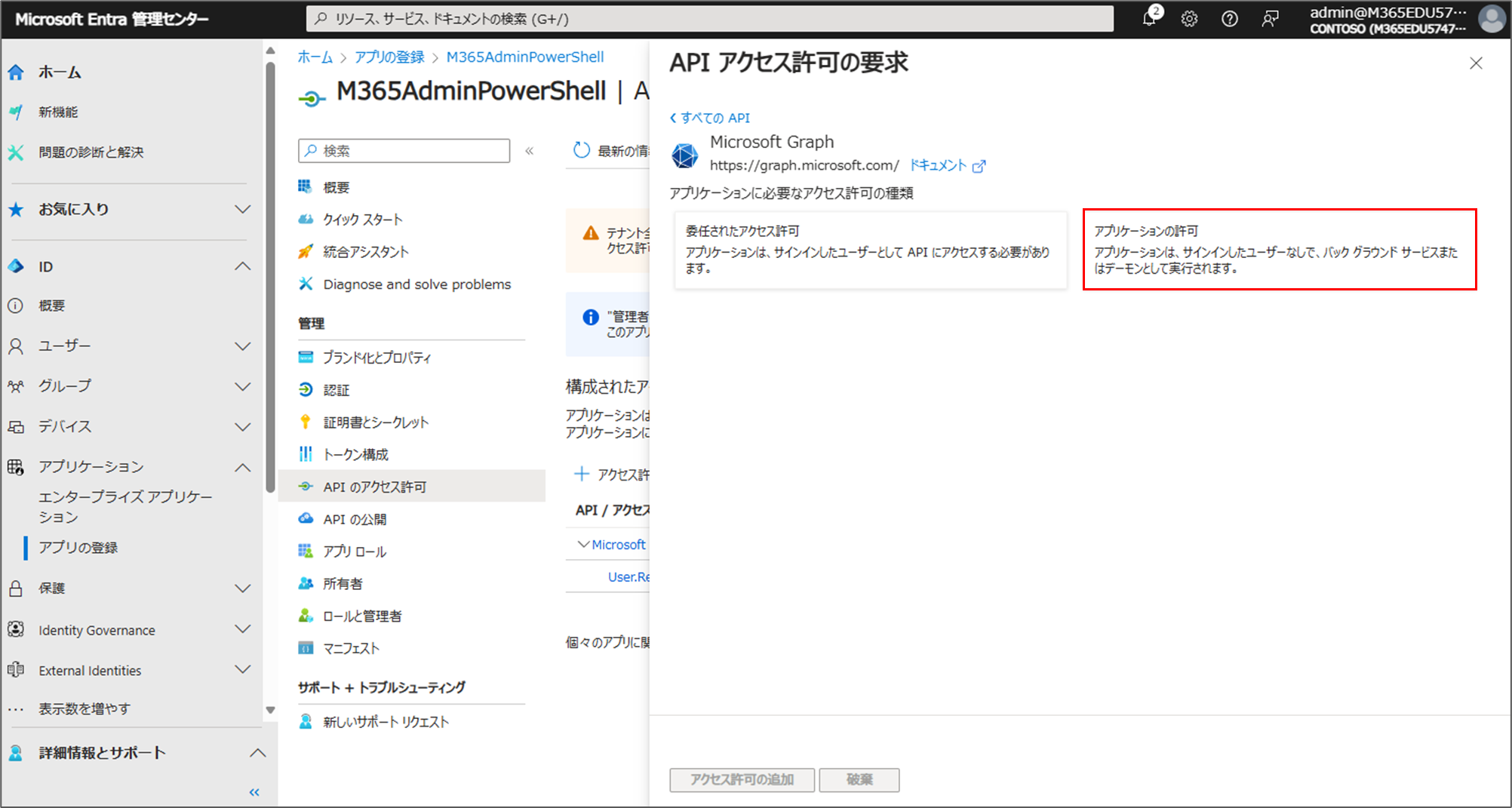The height and width of the screenshot is (808, 1512).
Task: Select API のアクセス許可 menu item
Action: tap(412, 487)
